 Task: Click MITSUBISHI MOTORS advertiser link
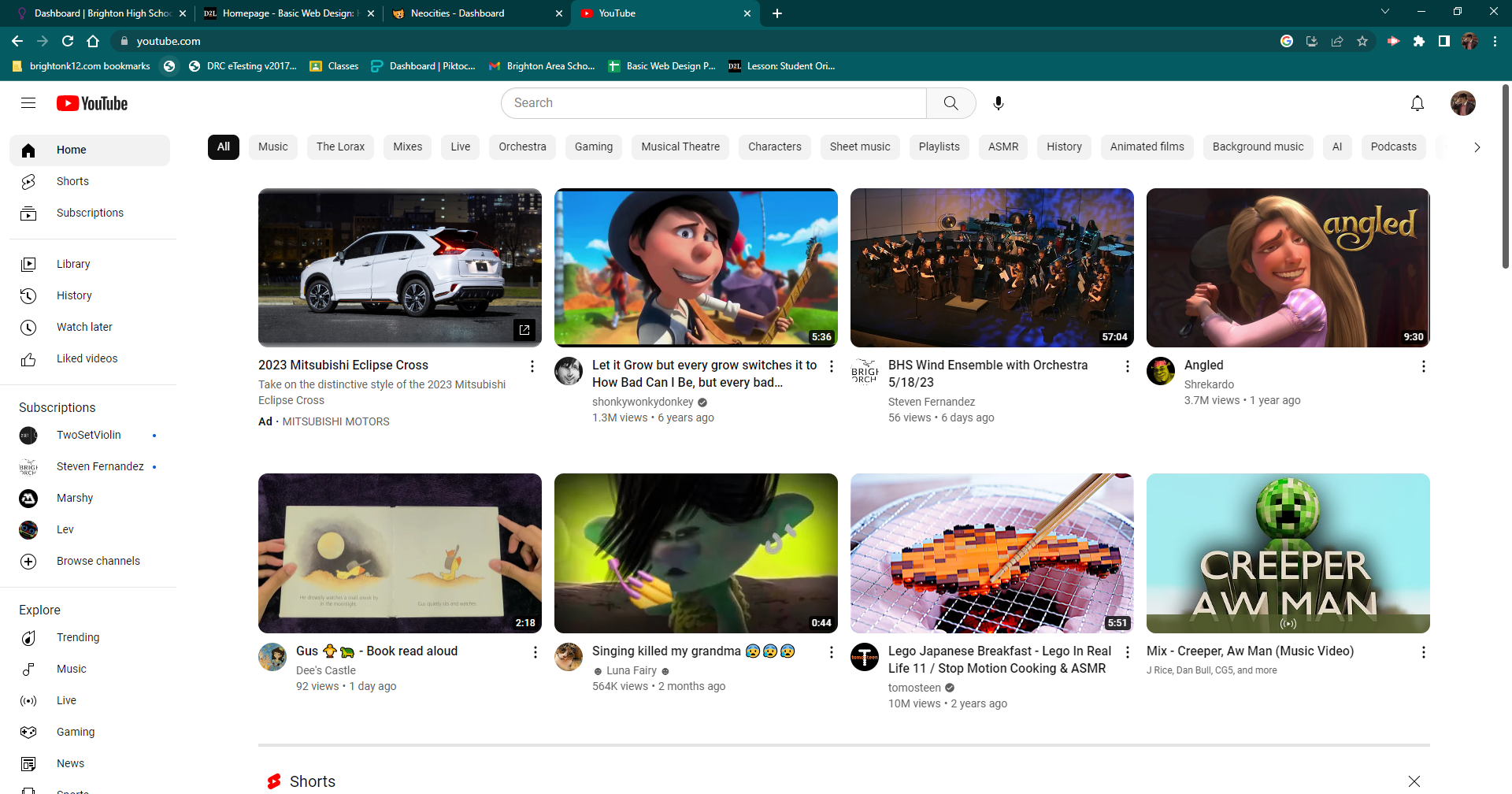[335, 421]
